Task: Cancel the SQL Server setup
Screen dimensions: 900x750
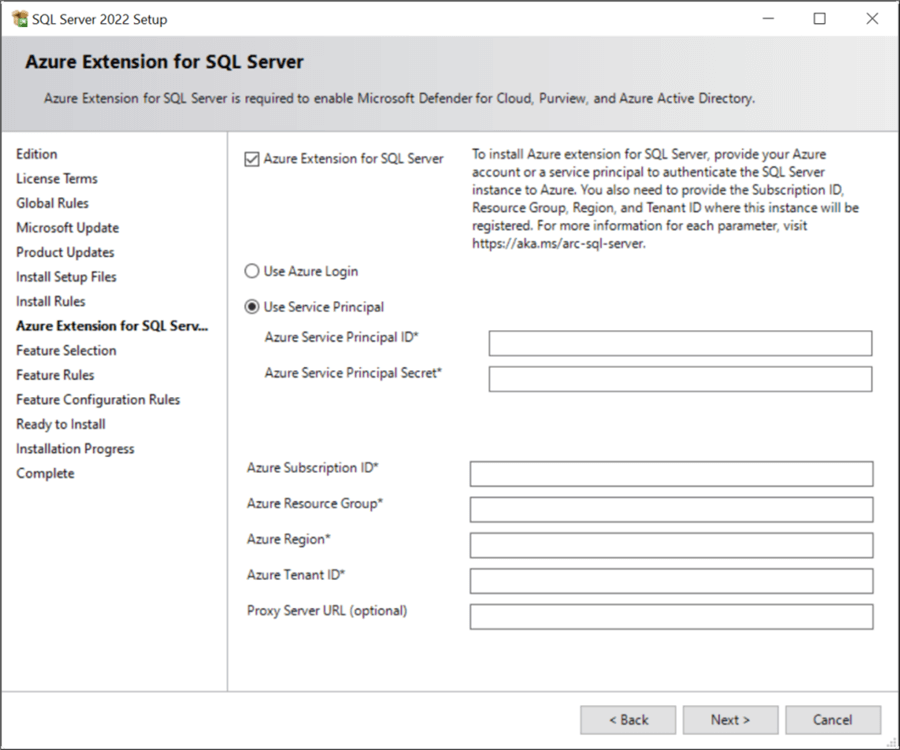Action: pyautogui.click(x=833, y=720)
